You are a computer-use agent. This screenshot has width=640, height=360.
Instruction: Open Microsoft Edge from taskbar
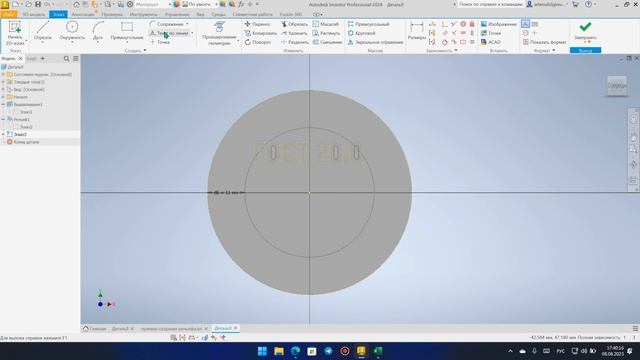[296, 351]
